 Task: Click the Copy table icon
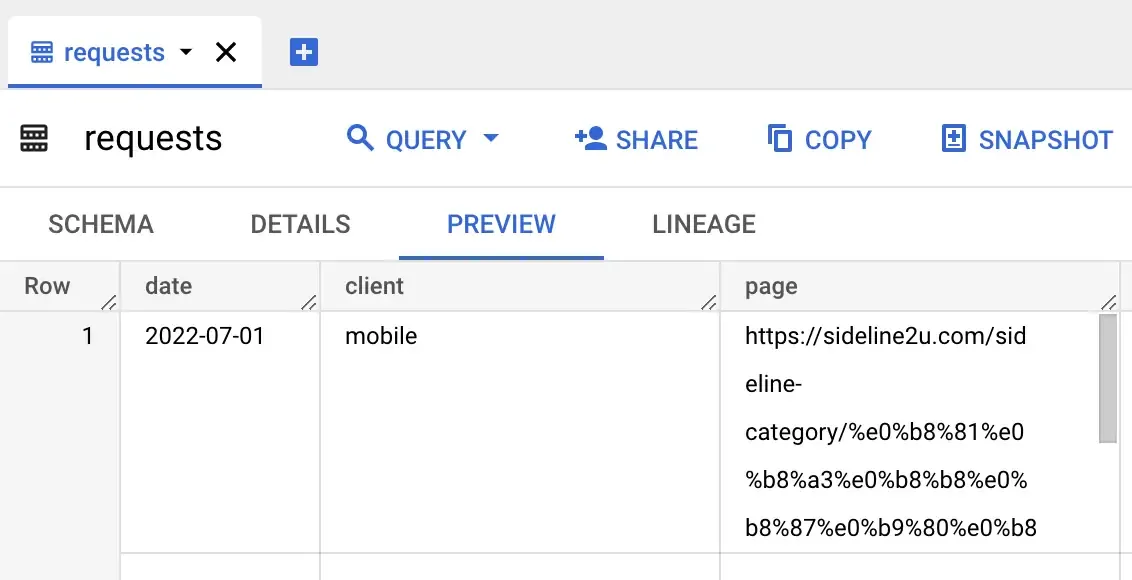pos(779,140)
